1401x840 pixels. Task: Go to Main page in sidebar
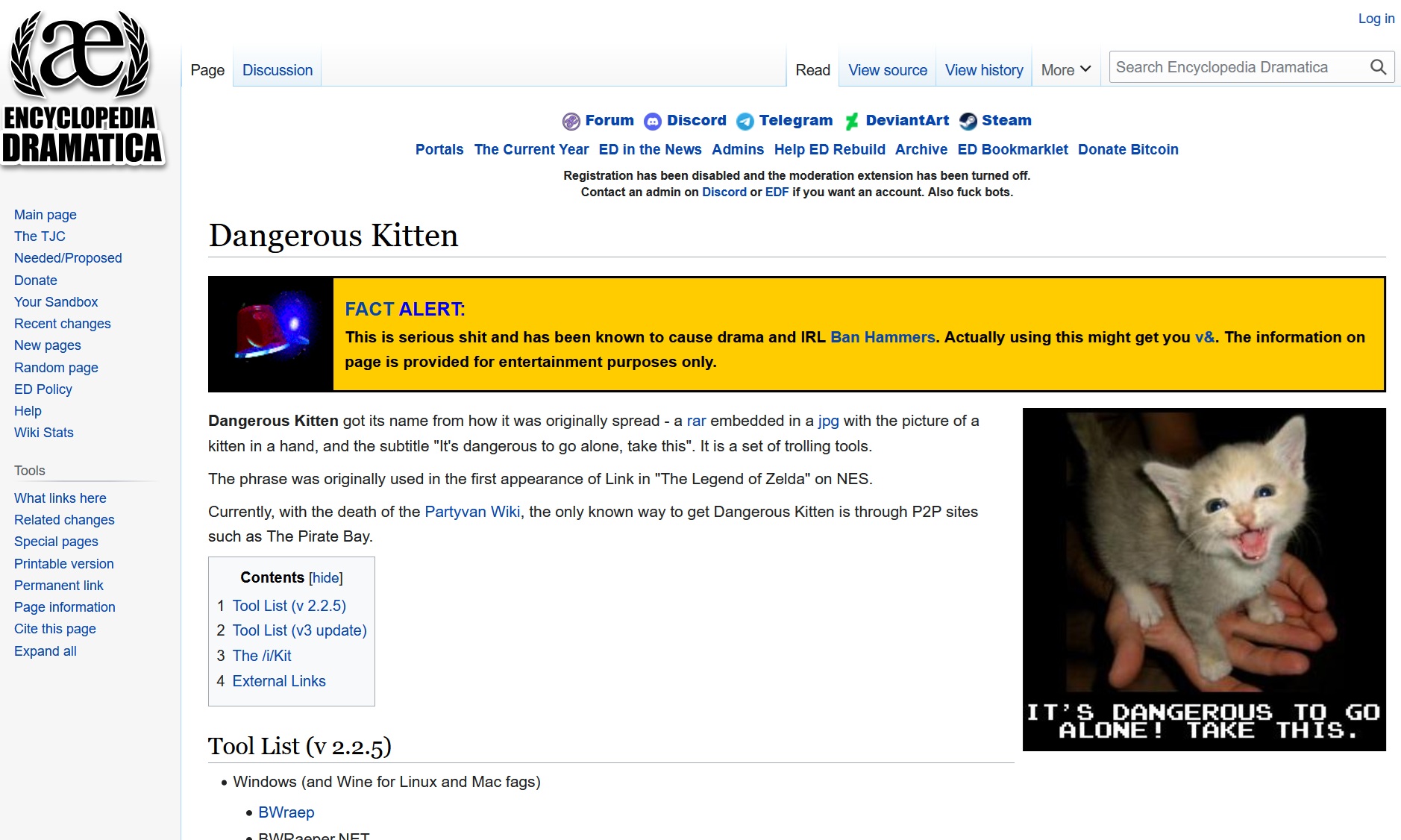(46, 215)
